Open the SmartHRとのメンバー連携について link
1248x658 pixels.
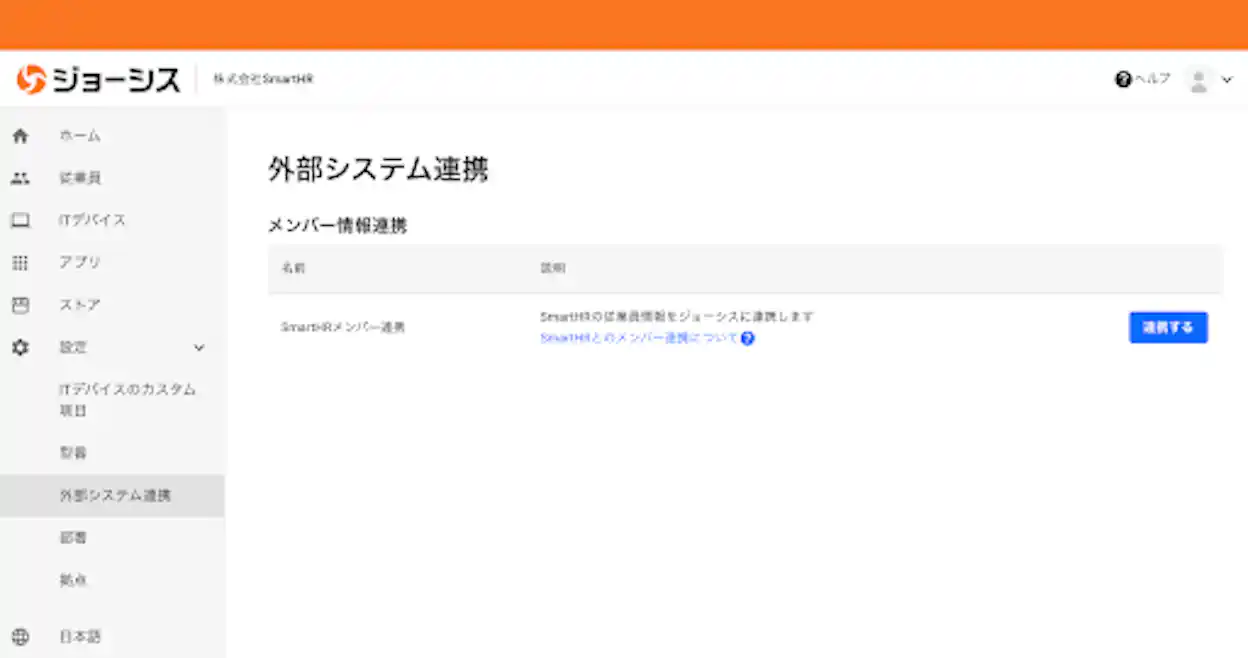(632, 338)
